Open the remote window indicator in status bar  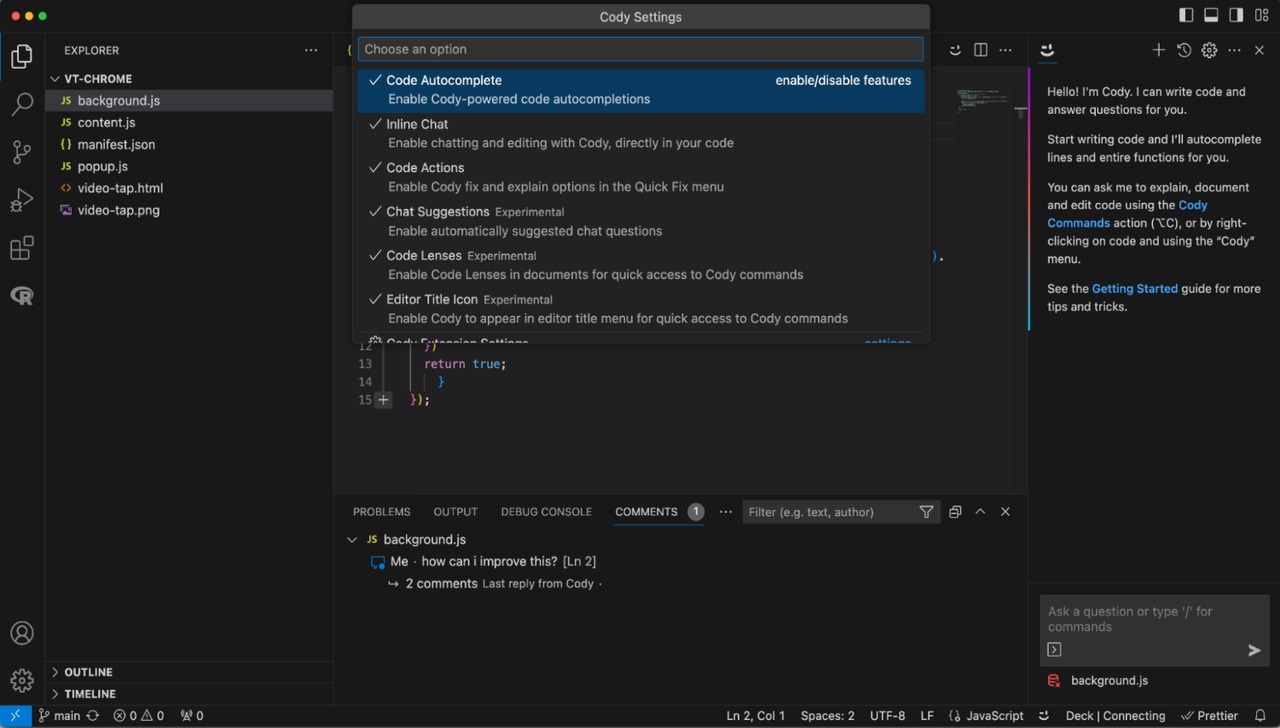(x=16, y=716)
